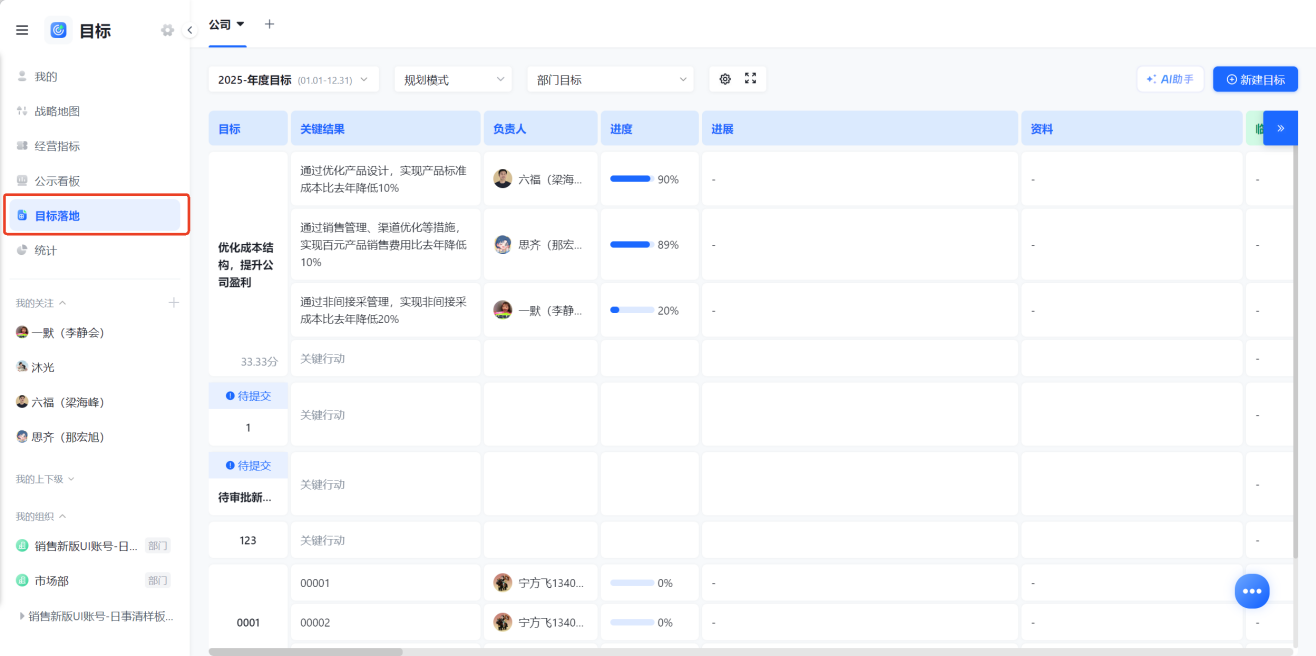Click the 目标 app logo icon
The image size is (1316, 656).
58,30
